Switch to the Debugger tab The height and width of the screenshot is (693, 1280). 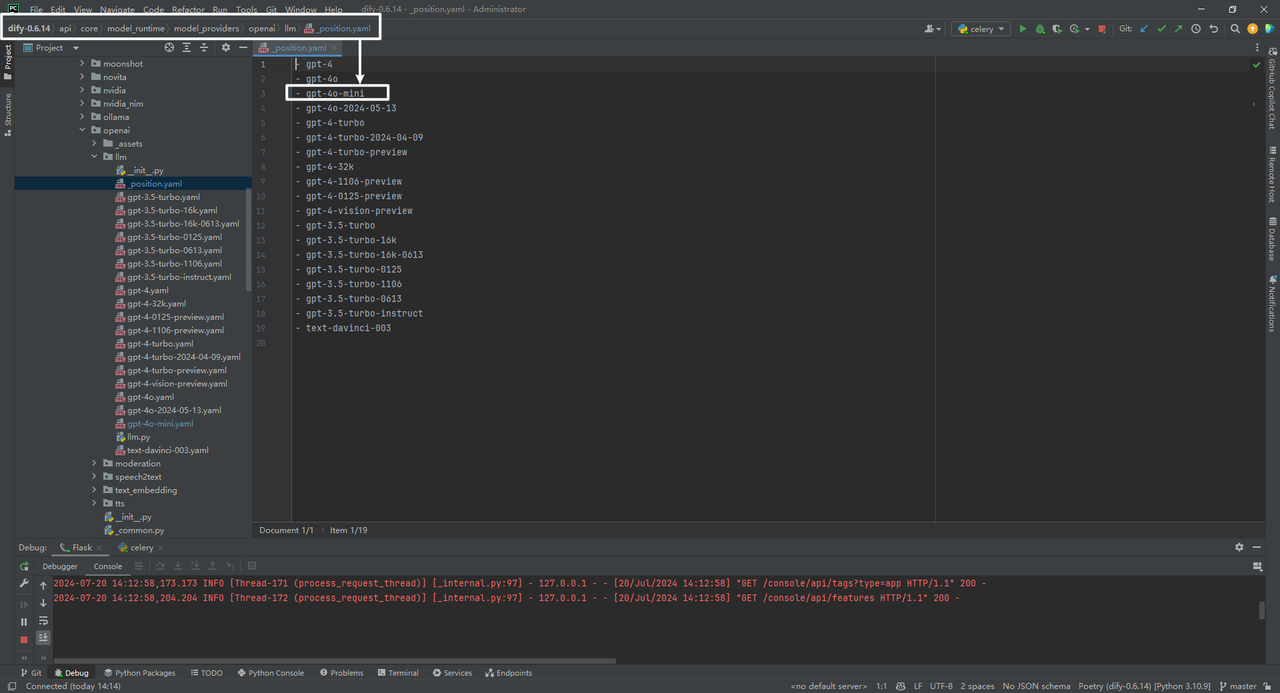point(60,566)
